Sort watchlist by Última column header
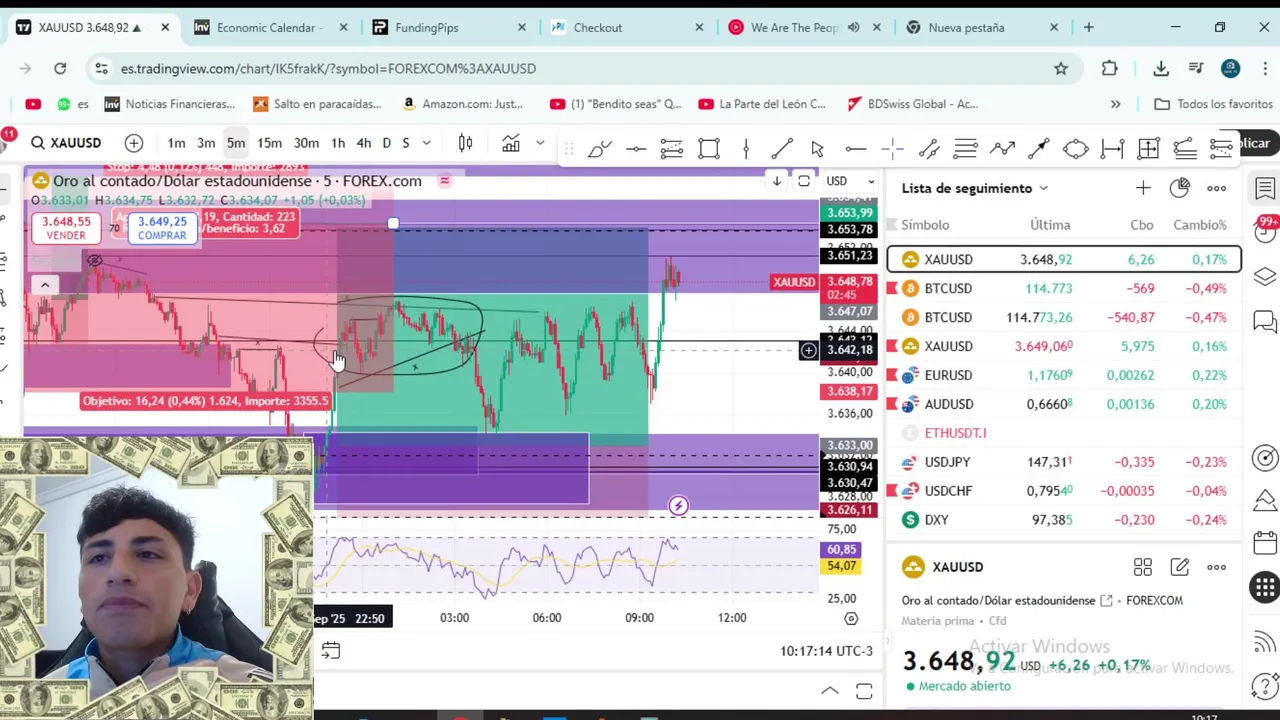The height and width of the screenshot is (720, 1280). tap(1050, 225)
